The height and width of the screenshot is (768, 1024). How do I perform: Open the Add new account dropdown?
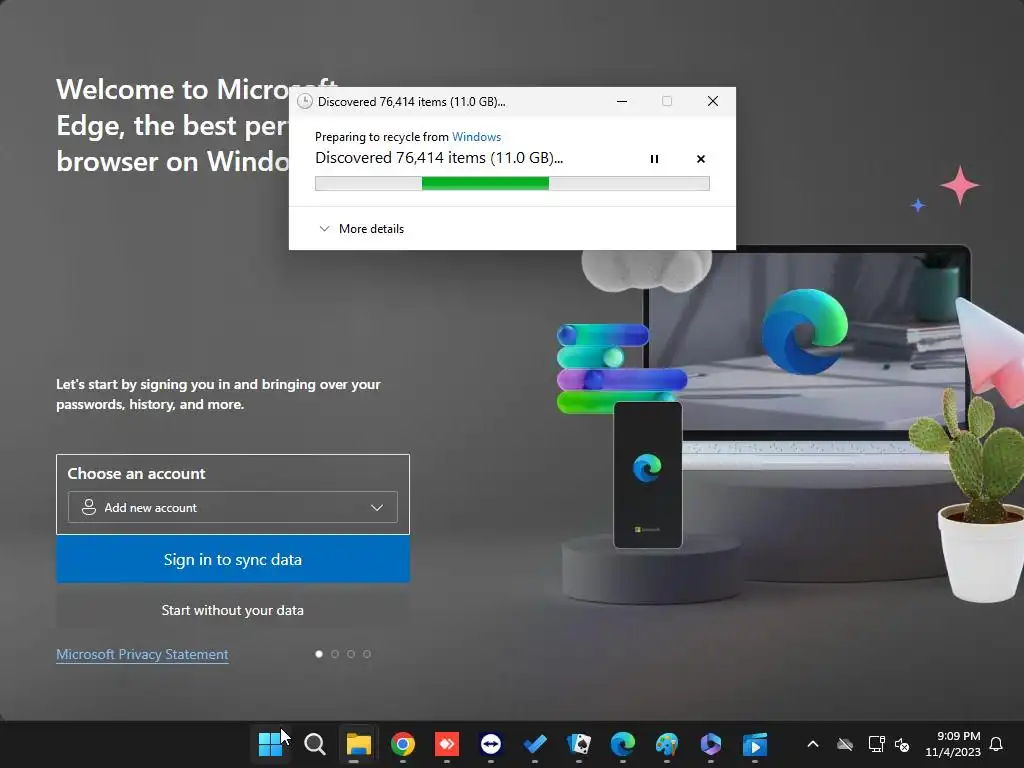[232, 507]
